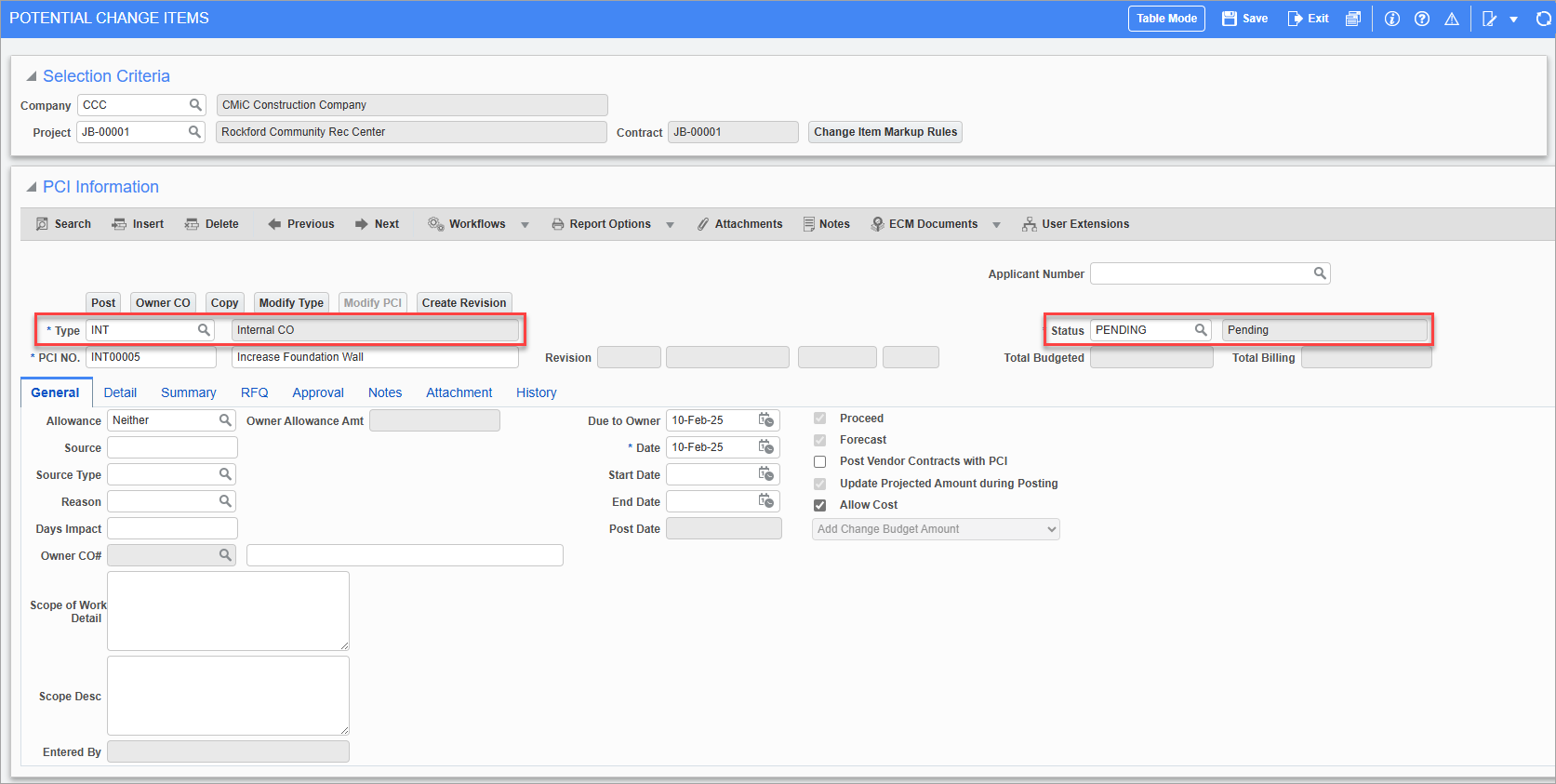Collapse PCI Information section
Screen dimensions: 1556x784
(x=32, y=187)
